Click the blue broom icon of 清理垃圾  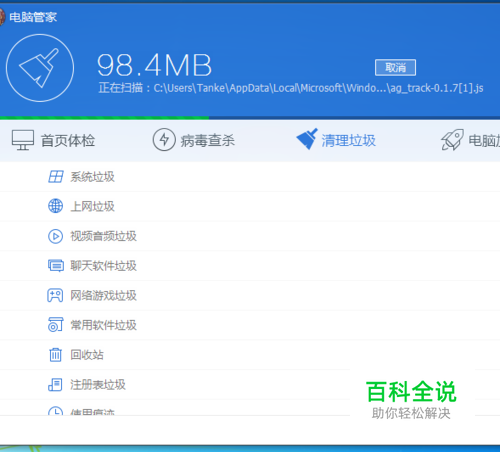(307, 139)
